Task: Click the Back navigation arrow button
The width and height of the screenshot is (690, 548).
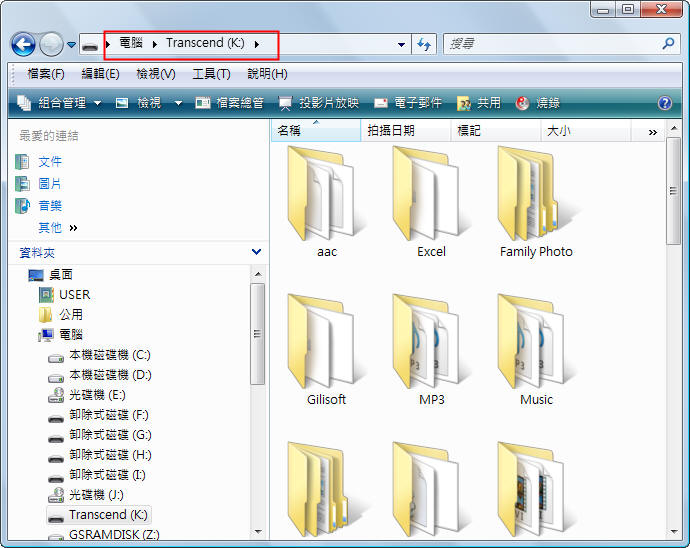Action: point(23,45)
